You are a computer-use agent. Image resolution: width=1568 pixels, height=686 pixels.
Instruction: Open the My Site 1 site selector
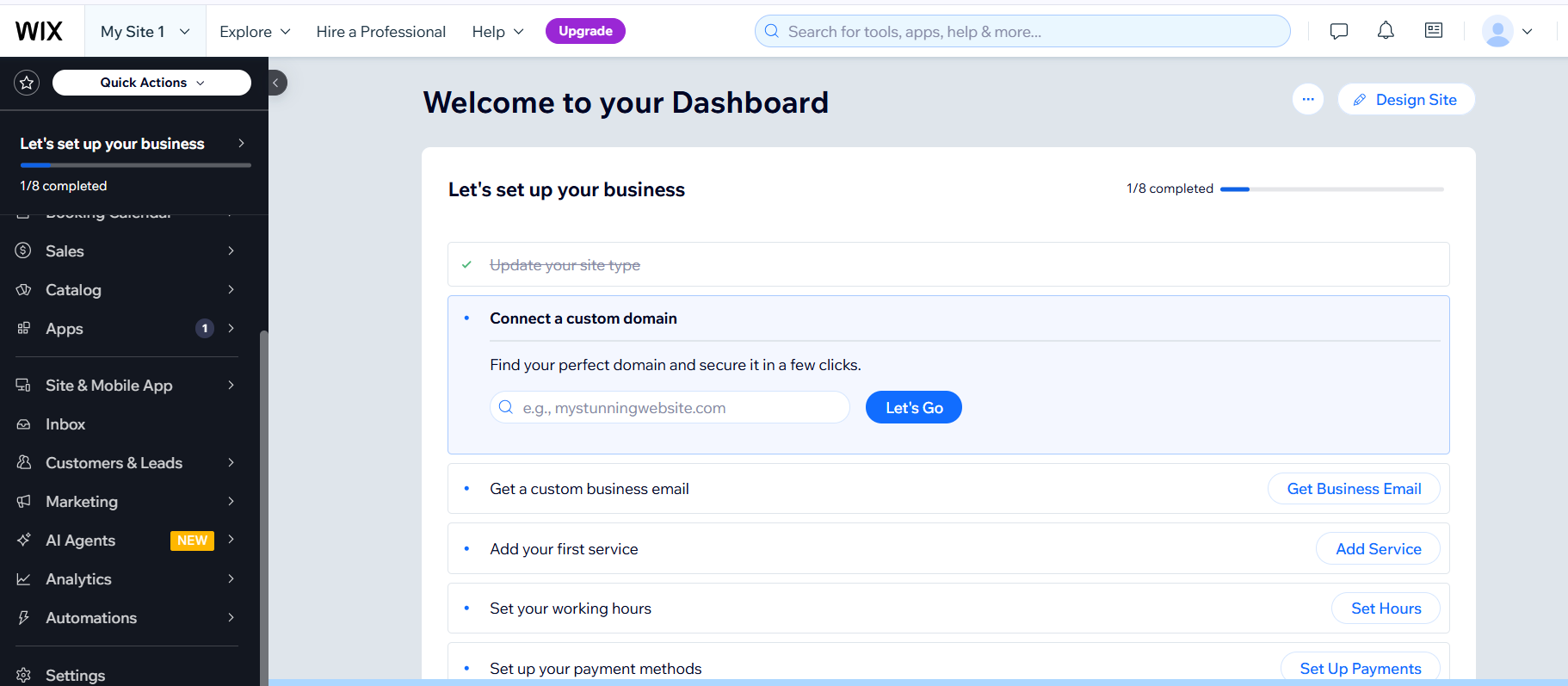click(145, 31)
